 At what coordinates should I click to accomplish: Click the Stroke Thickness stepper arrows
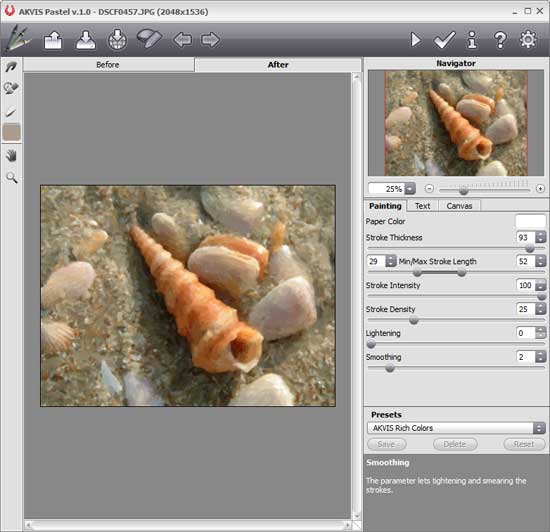coord(541,237)
